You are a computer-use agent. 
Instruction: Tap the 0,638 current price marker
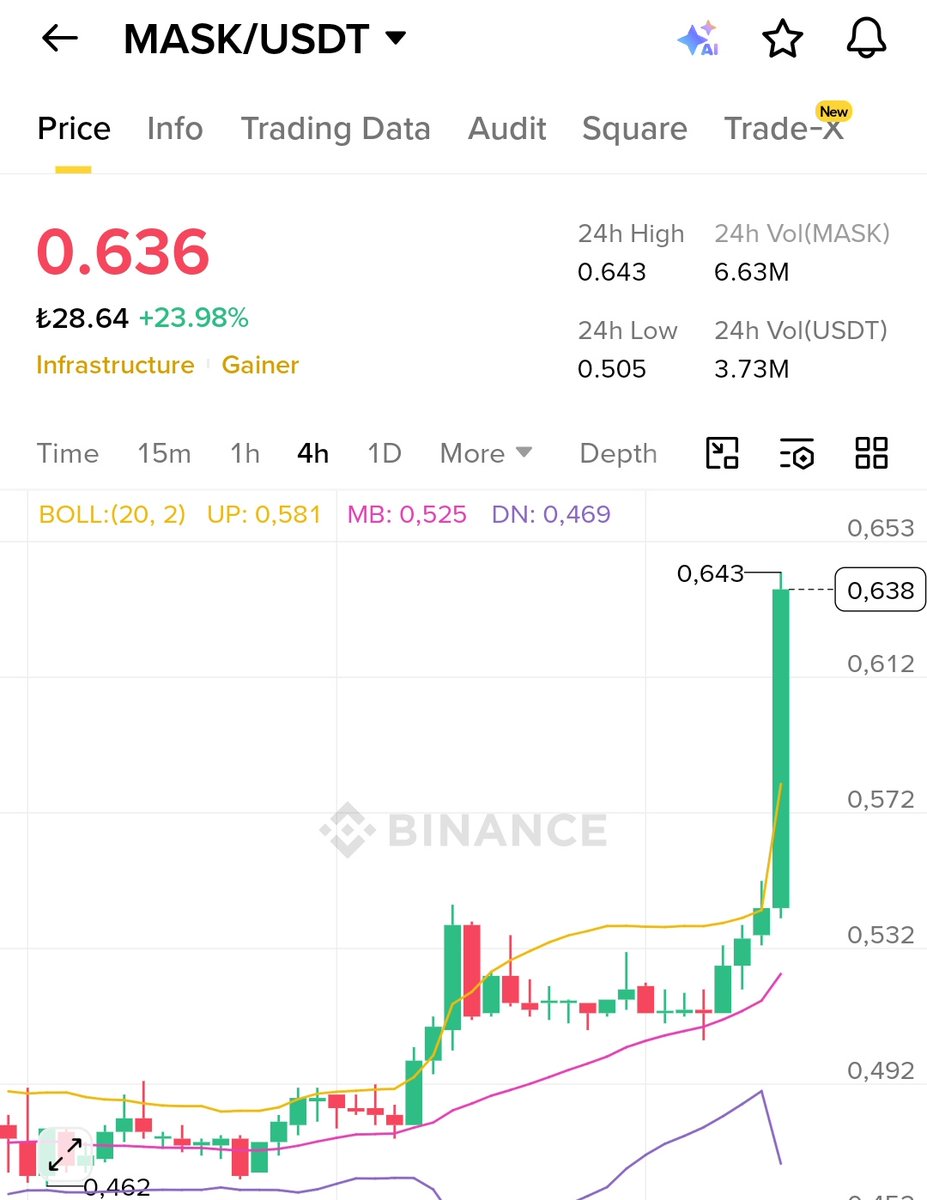880,591
